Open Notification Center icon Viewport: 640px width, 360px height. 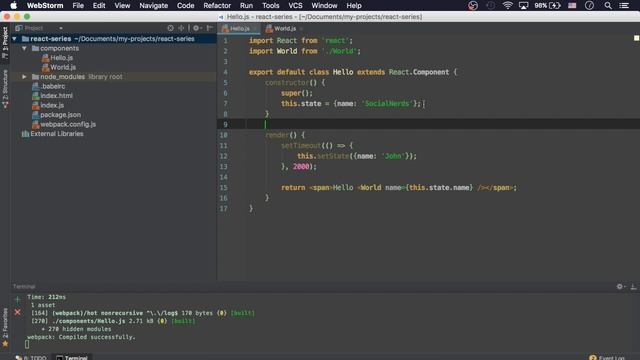[x=624, y=5]
